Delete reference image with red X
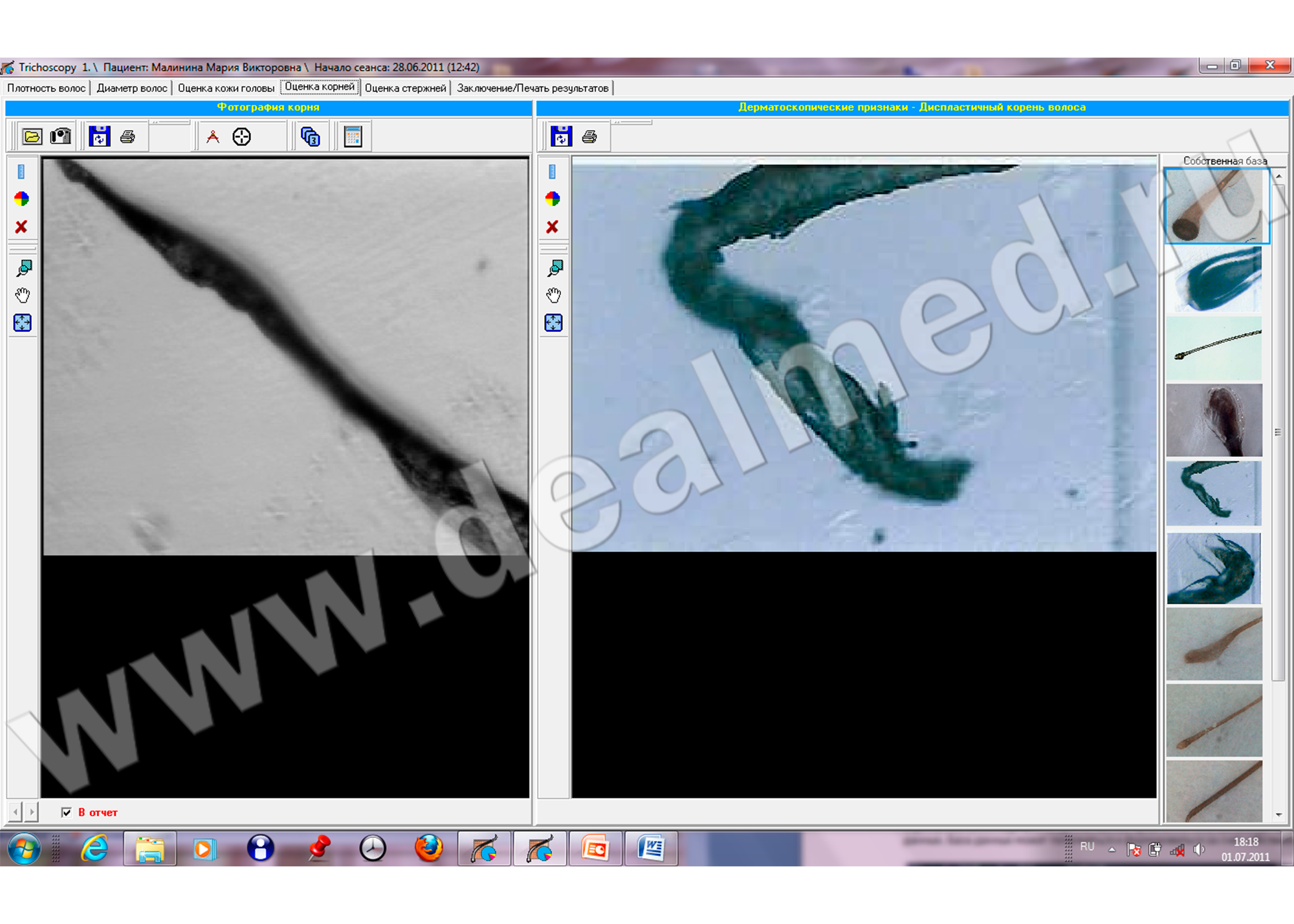This screenshot has width=1294, height=924. (553, 227)
